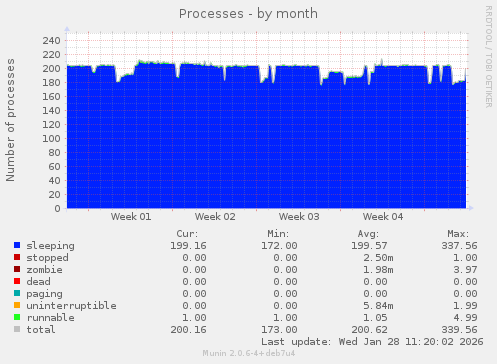Click the blue sleeping legend swatch
Image resolution: width=497 pixels, height=364 pixels.
point(17,245)
